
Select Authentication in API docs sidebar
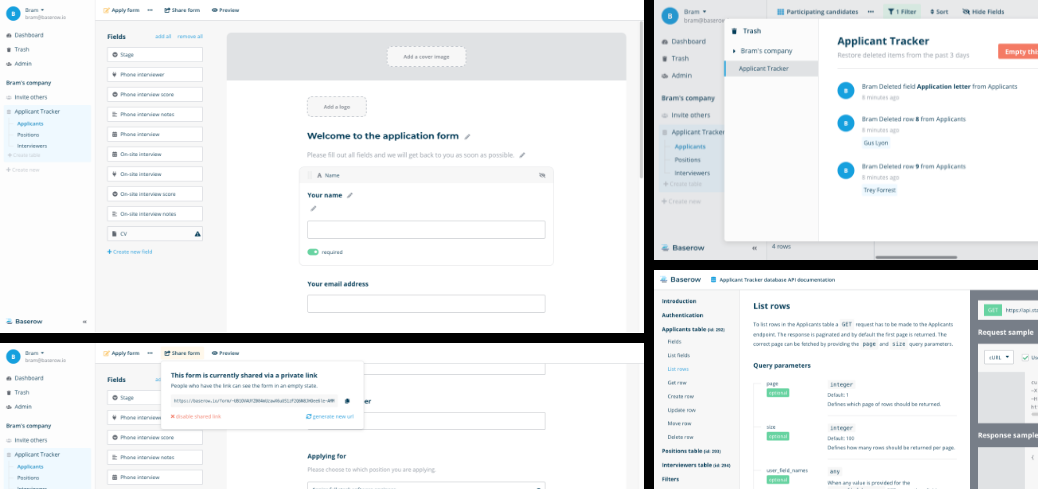click(683, 314)
